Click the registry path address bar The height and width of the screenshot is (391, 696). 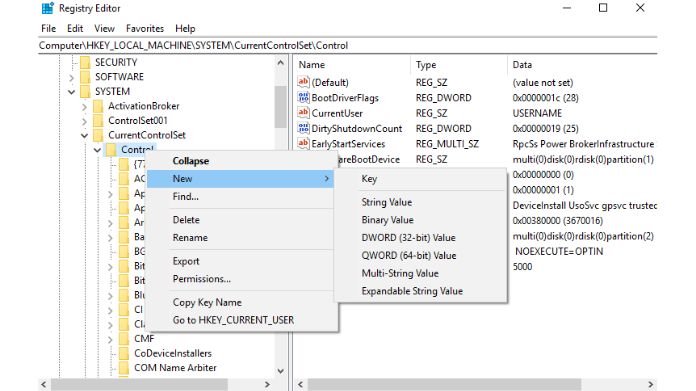[x=348, y=45]
